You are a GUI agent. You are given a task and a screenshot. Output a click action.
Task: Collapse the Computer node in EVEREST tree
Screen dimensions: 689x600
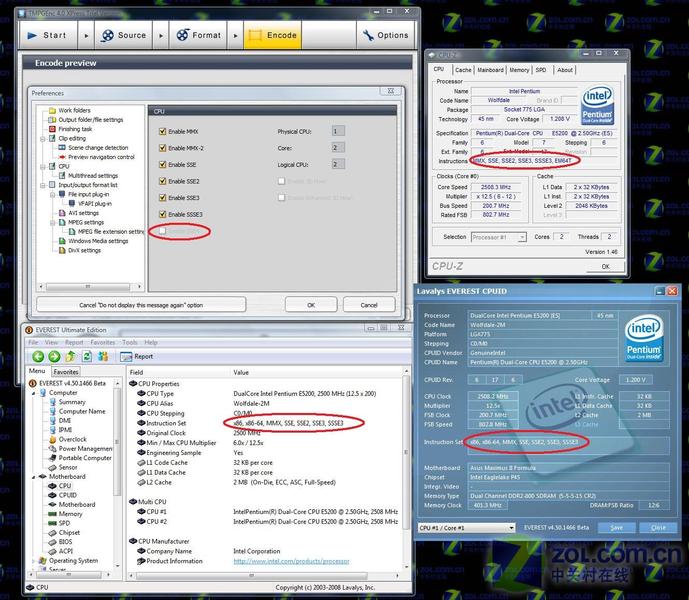tap(34, 393)
